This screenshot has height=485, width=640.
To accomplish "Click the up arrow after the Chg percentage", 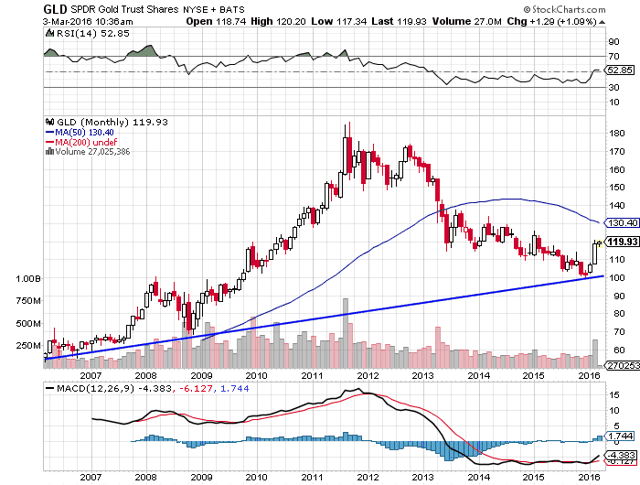I will click(x=602, y=22).
